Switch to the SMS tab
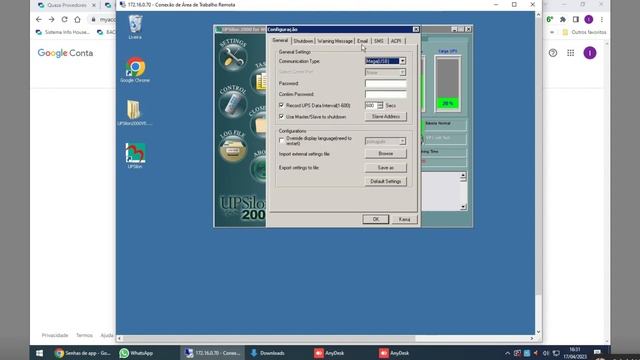The width and height of the screenshot is (640, 360). (x=379, y=41)
